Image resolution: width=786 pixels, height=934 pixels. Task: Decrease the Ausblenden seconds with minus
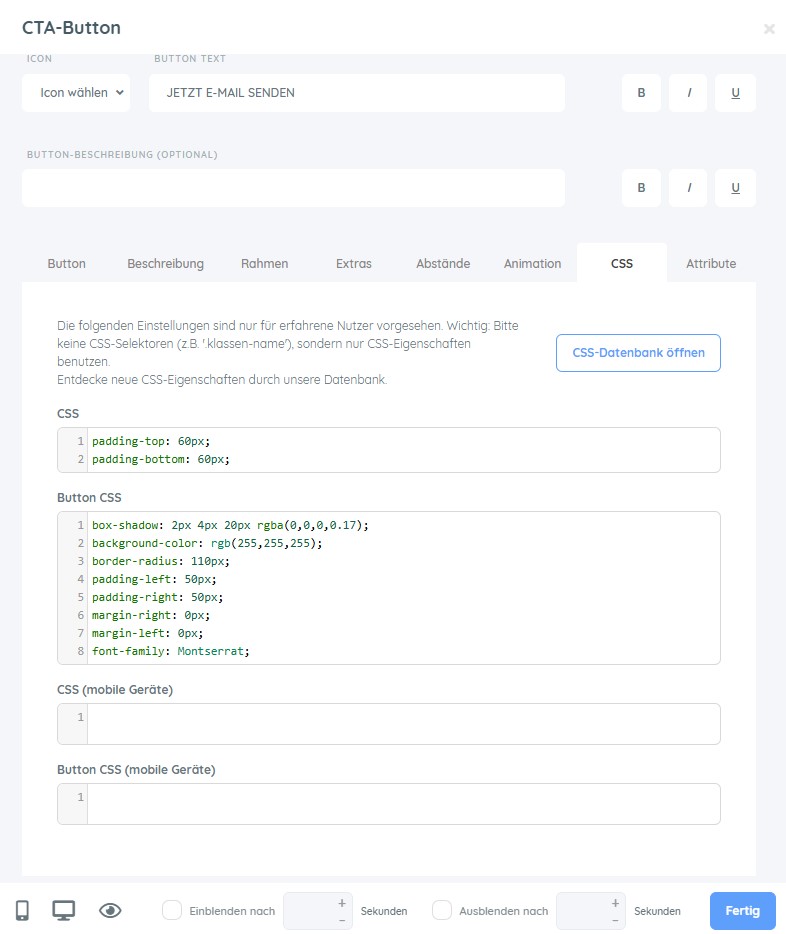614,919
